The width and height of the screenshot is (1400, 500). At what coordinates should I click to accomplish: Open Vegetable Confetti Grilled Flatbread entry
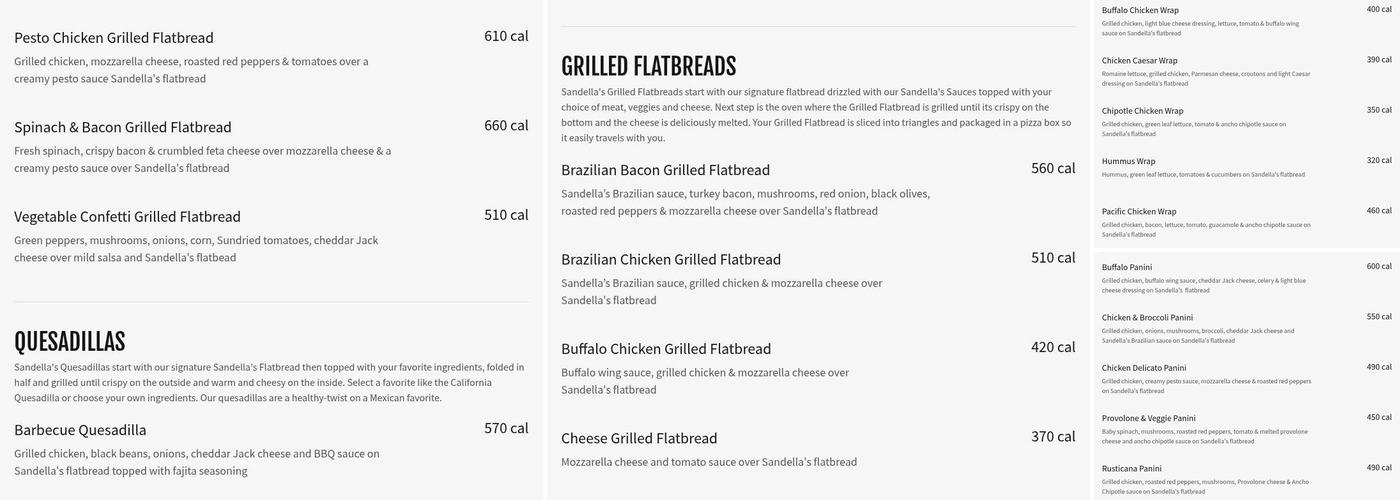pos(127,217)
